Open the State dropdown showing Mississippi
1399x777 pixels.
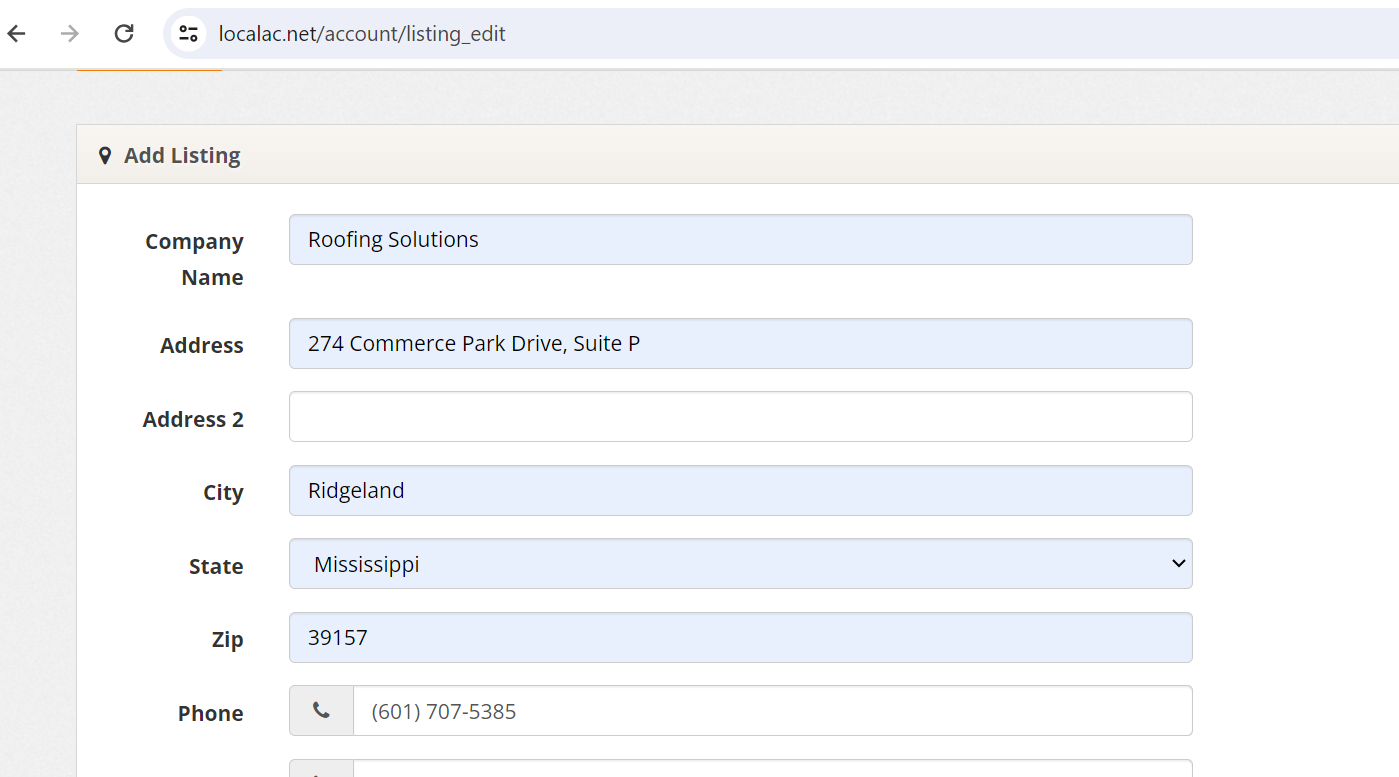pyautogui.click(x=740, y=564)
